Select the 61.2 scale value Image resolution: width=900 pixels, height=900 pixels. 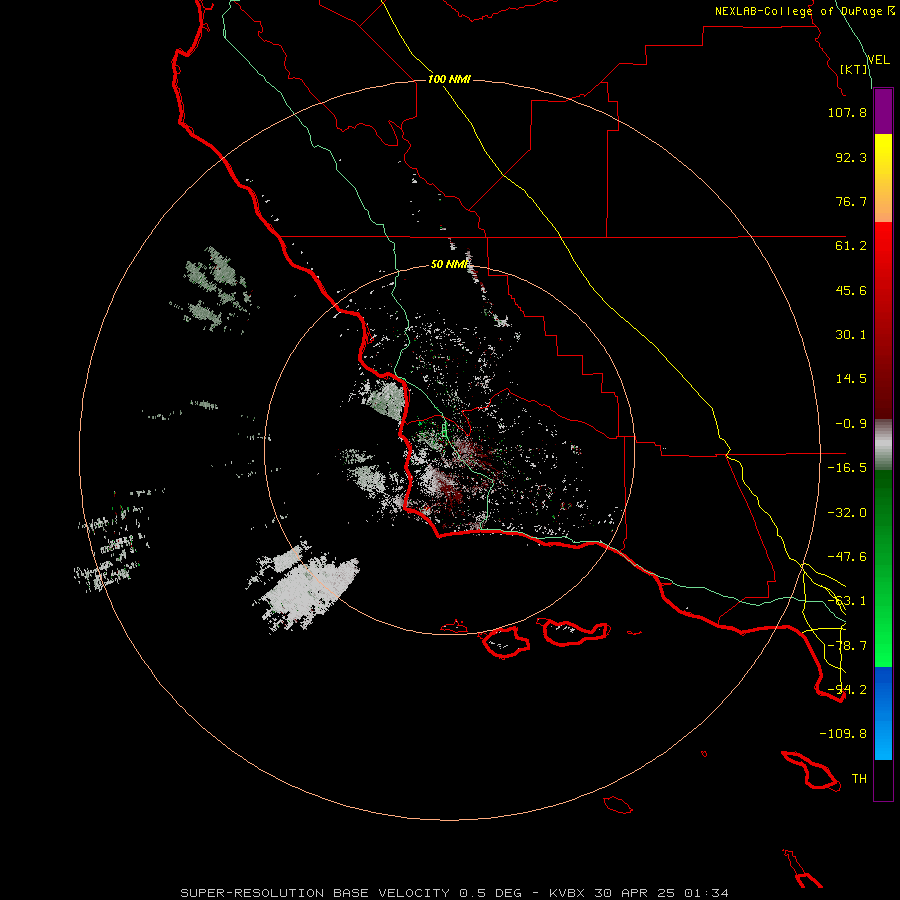tap(851, 246)
